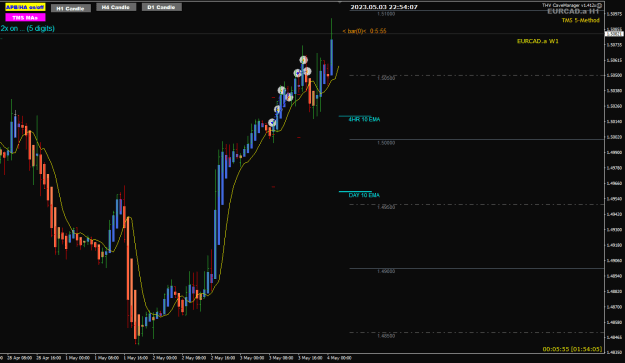Switch to the D1 Candle view
The image size is (625, 363).
pyautogui.click(x=162, y=7)
